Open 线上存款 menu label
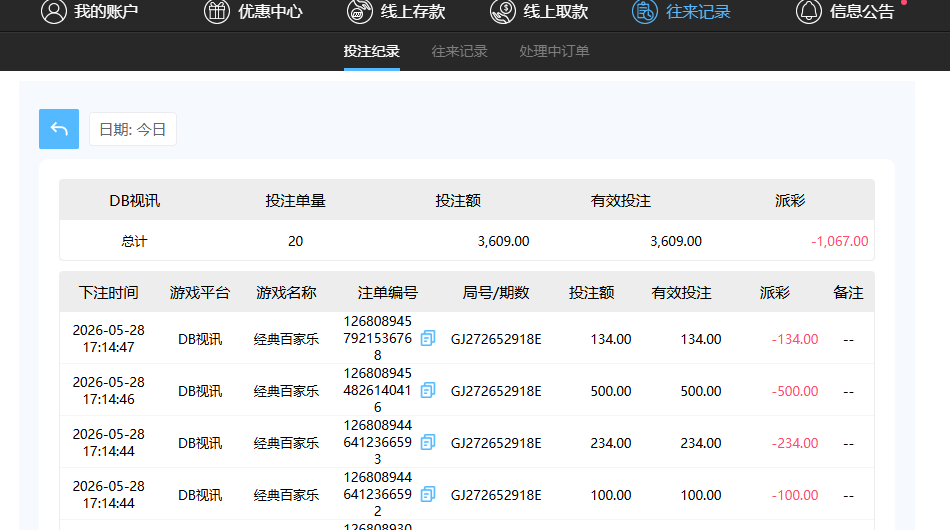Screen dimensions: 950x530 pyautogui.click(x=413, y=12)
